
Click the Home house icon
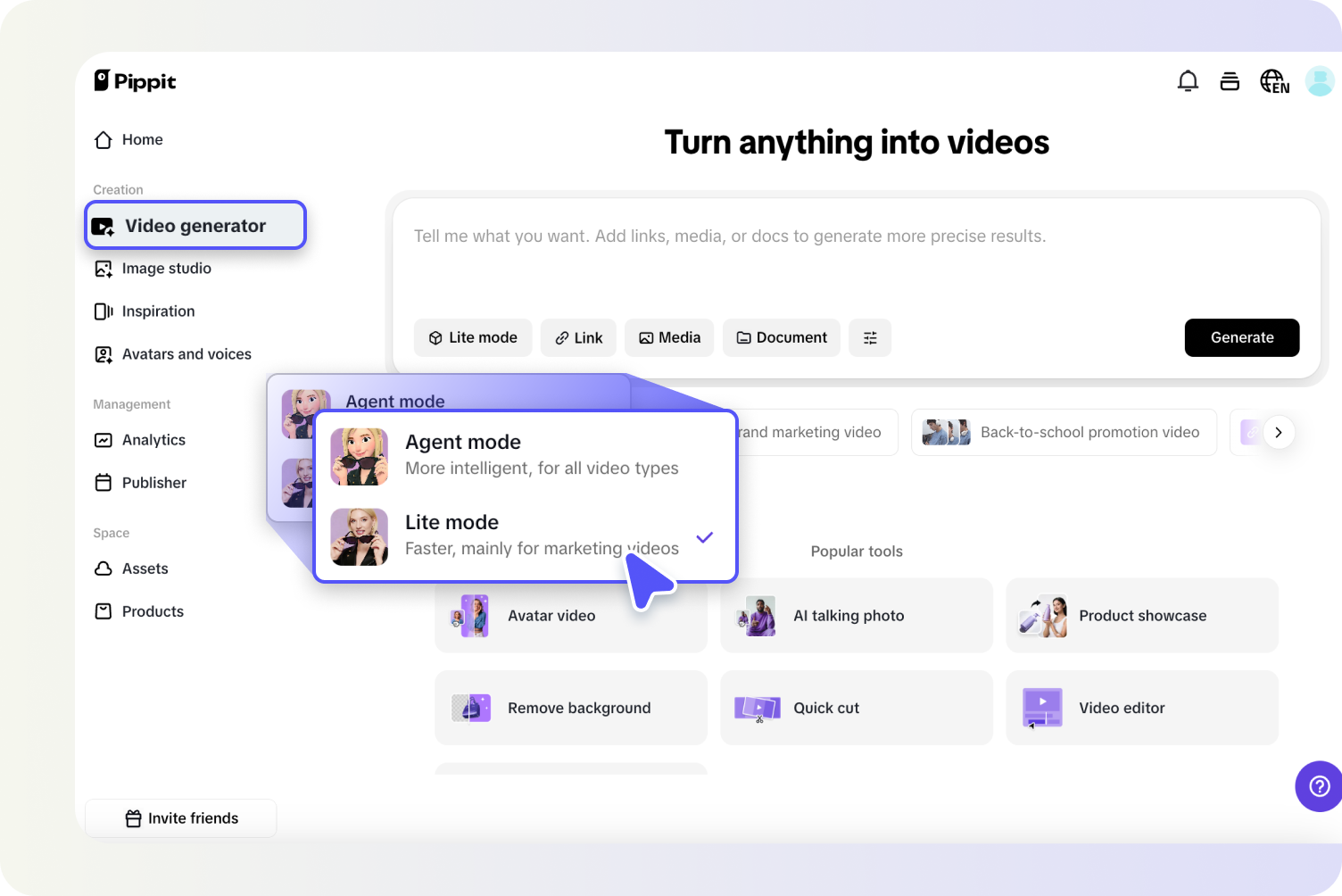pyautogui.click(x=104, y=140)
